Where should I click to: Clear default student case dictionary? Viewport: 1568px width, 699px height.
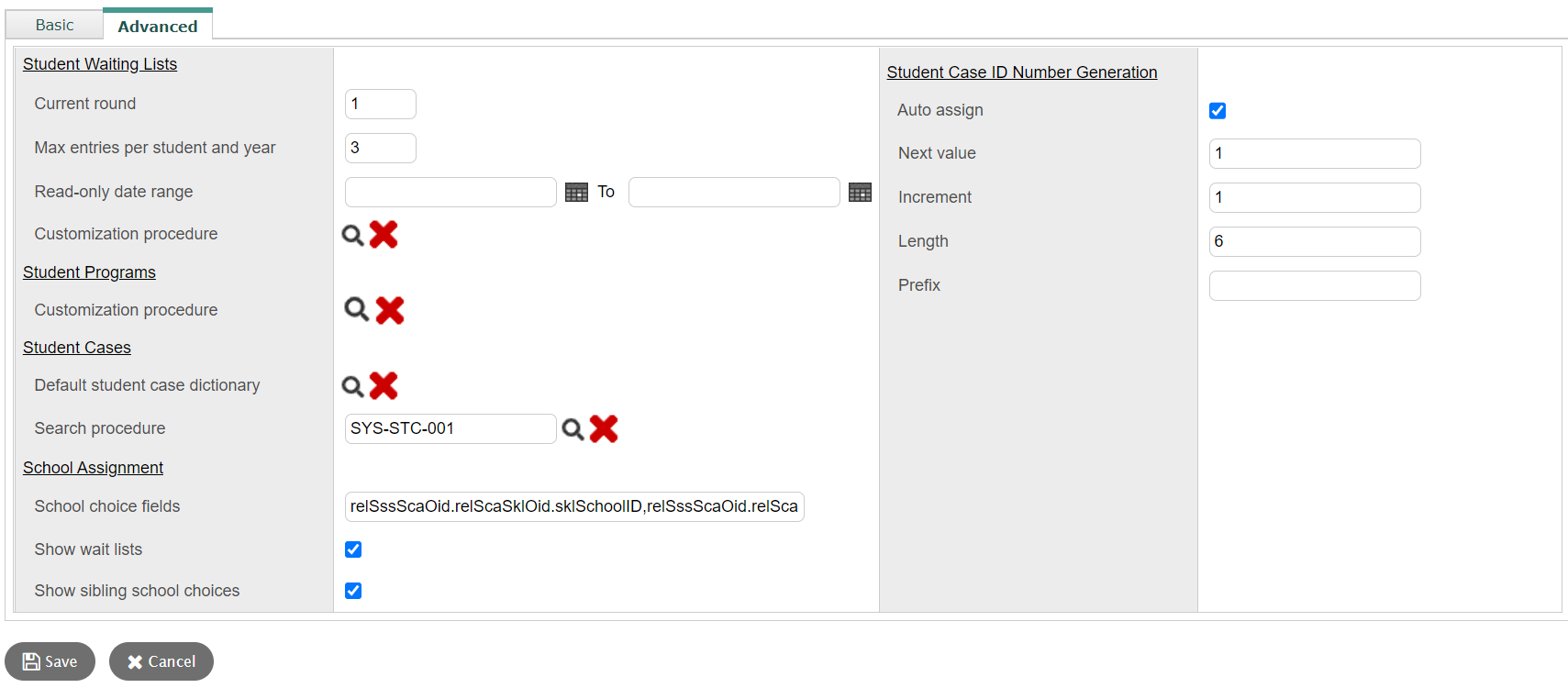(384, 386)
